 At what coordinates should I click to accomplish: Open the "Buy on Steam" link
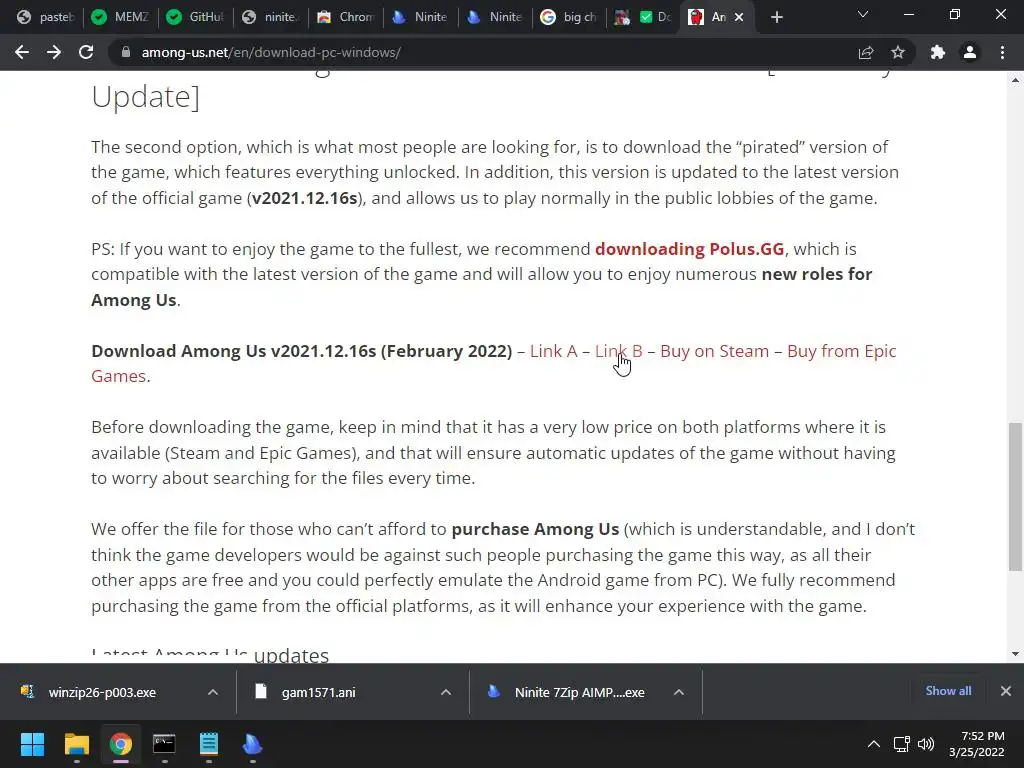(714, 351)
